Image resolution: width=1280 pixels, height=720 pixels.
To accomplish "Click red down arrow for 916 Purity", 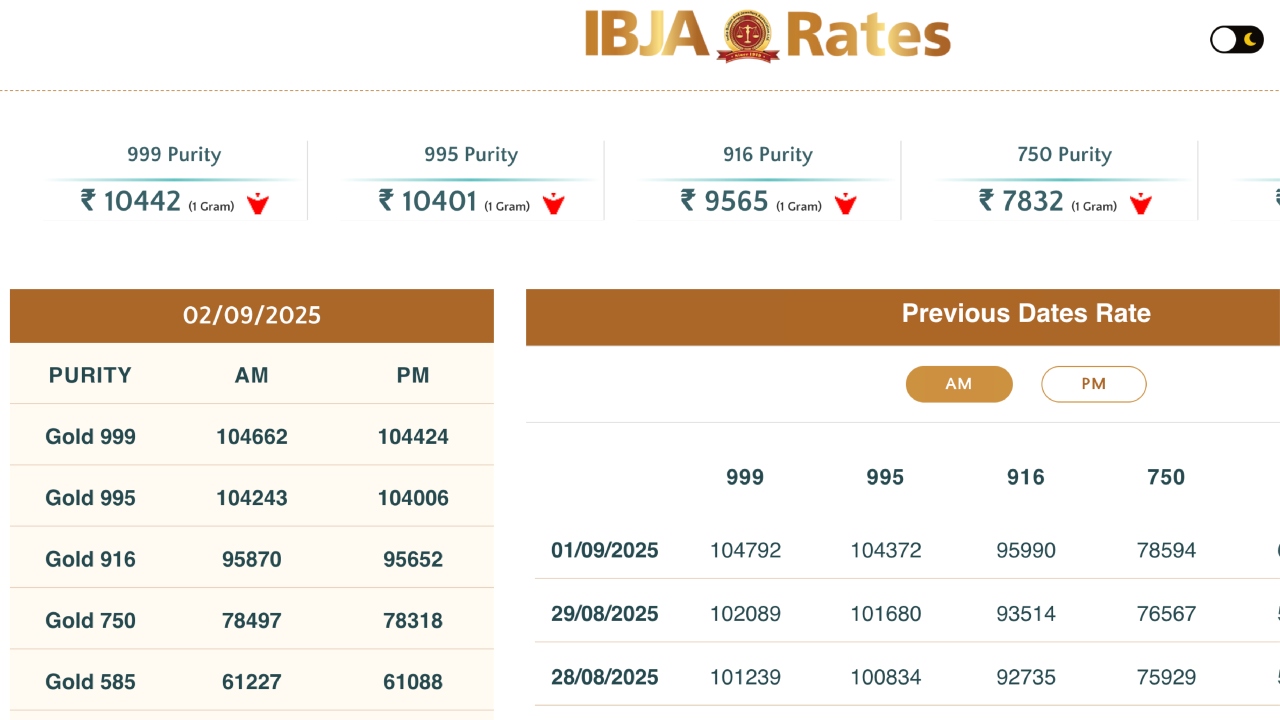I will (846, 204).
